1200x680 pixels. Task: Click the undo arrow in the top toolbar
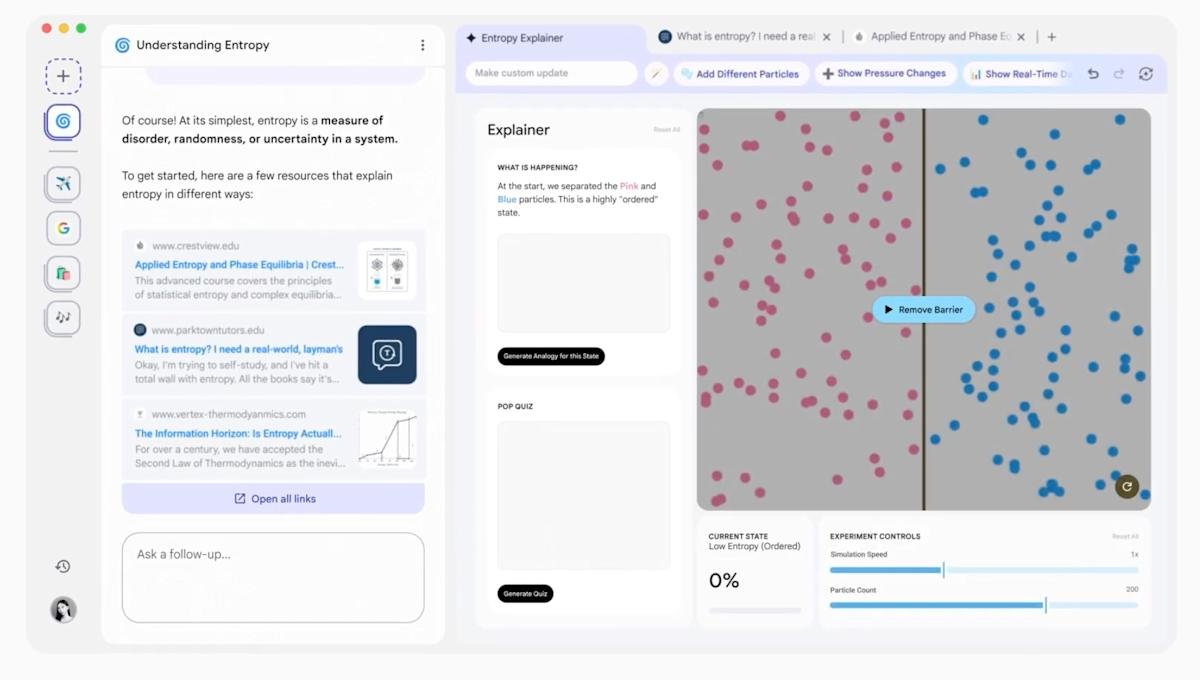coord(1092,73)
